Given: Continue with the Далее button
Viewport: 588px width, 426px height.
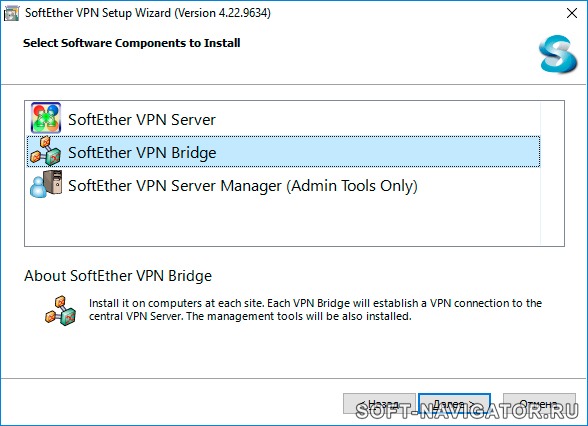Looking at the screenshot, I should click(x=454, y=404).
